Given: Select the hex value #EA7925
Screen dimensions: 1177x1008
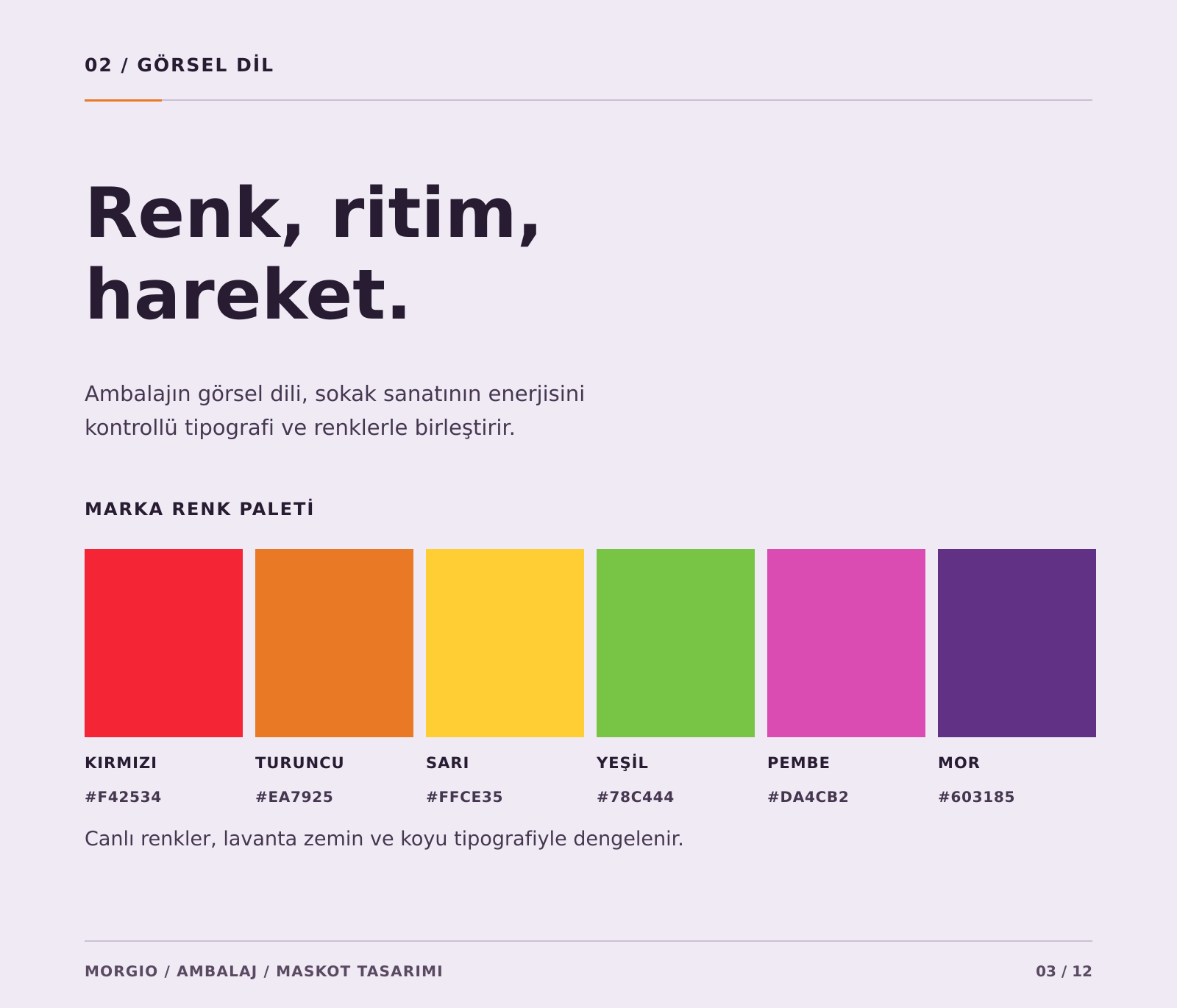Looking at the screenshot, I should 294,797.
